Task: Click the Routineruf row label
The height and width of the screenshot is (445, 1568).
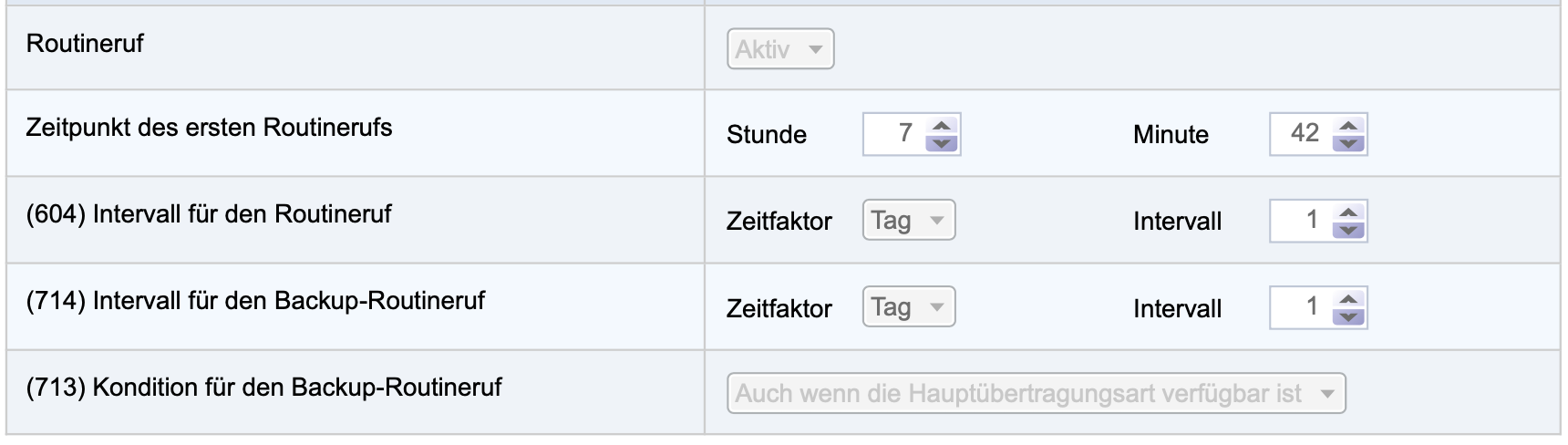Action: click(x=85, y=44)
